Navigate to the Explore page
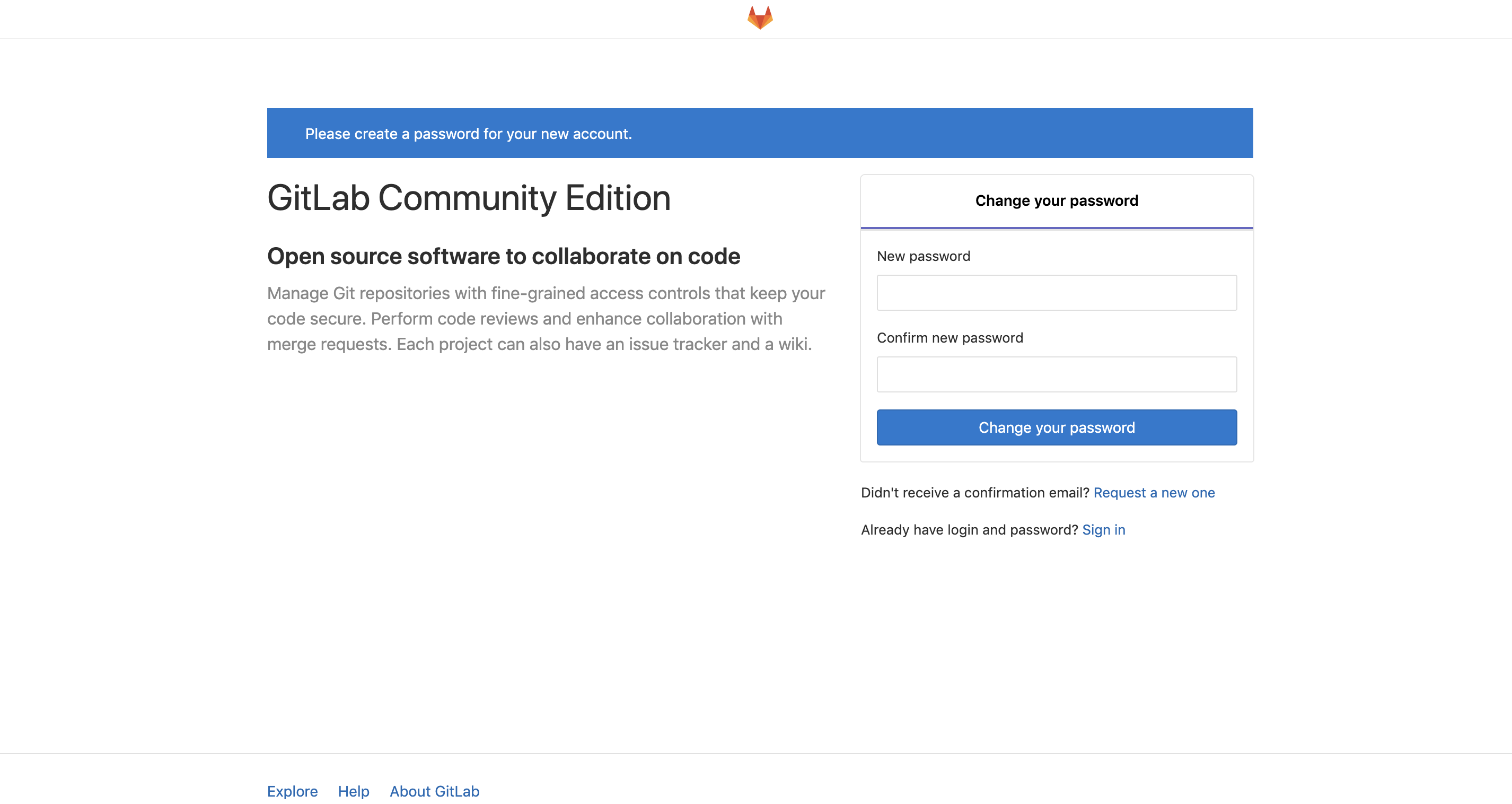 click(x=292, y=791)
